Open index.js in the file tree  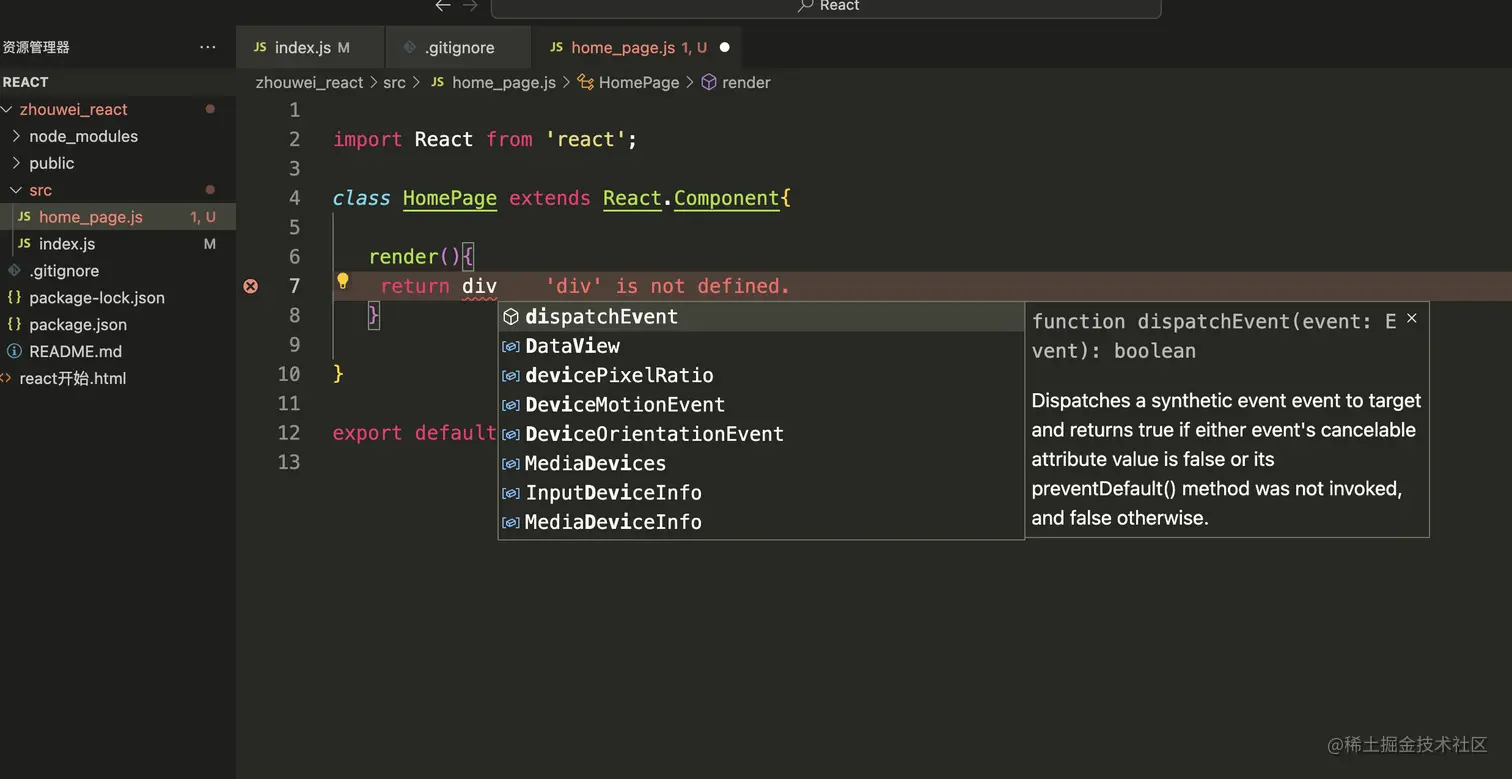pos(118,244)
